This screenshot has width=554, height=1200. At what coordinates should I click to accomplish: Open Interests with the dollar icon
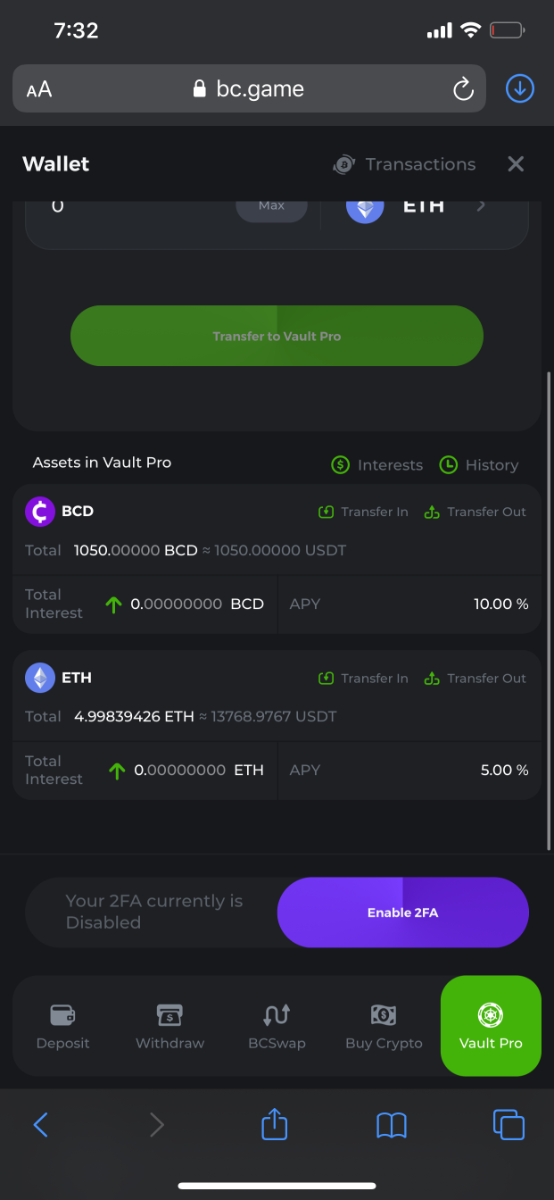click(x=377, y=465)
